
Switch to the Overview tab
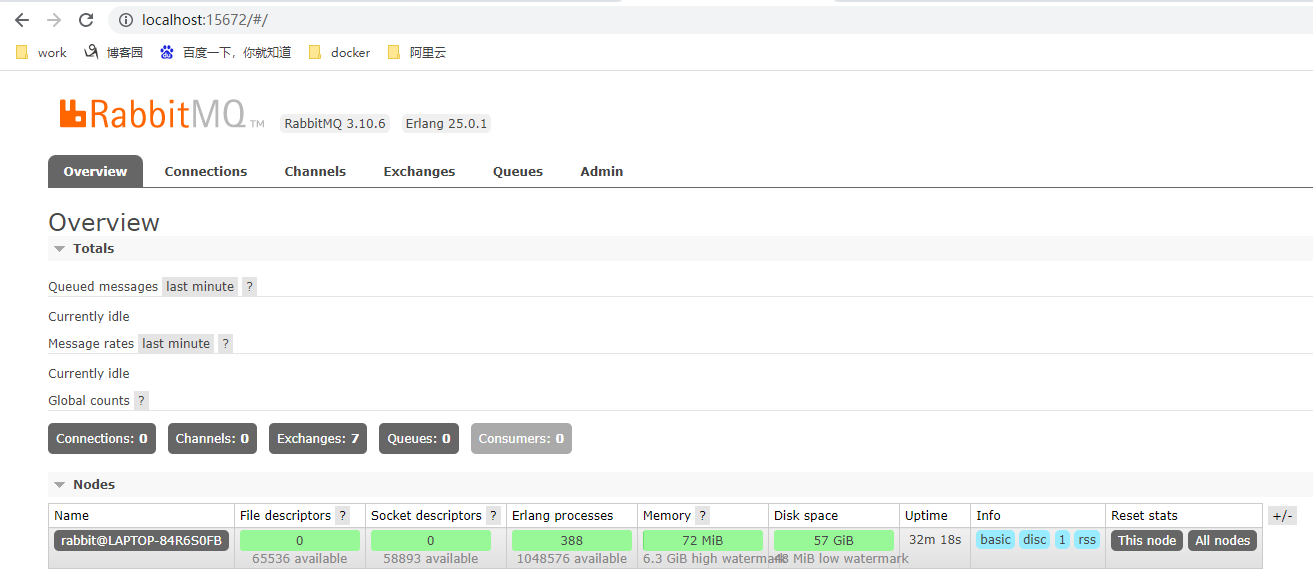(x=95, y=171)
